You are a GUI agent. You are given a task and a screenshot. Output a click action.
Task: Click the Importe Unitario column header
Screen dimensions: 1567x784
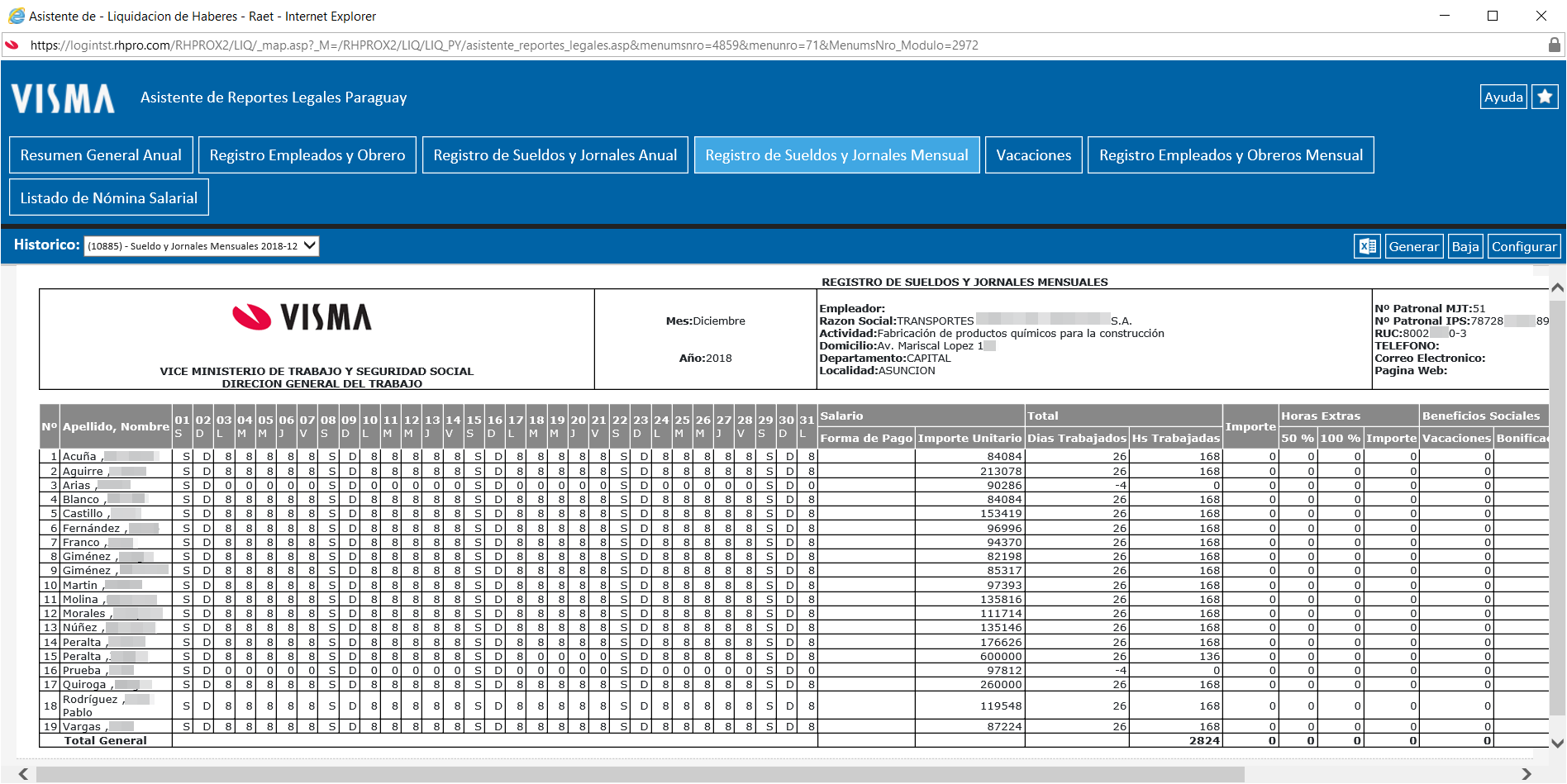[969, 438]
